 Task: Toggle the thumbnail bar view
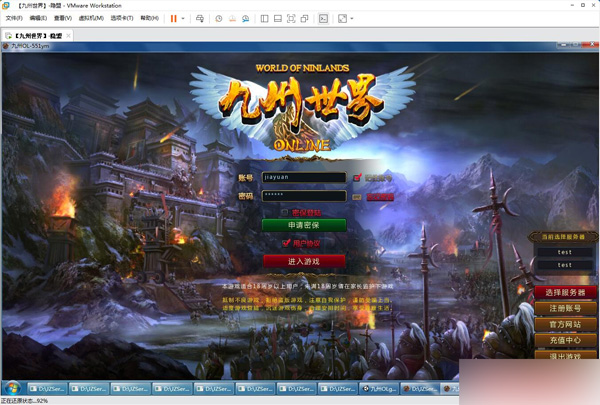278,18
